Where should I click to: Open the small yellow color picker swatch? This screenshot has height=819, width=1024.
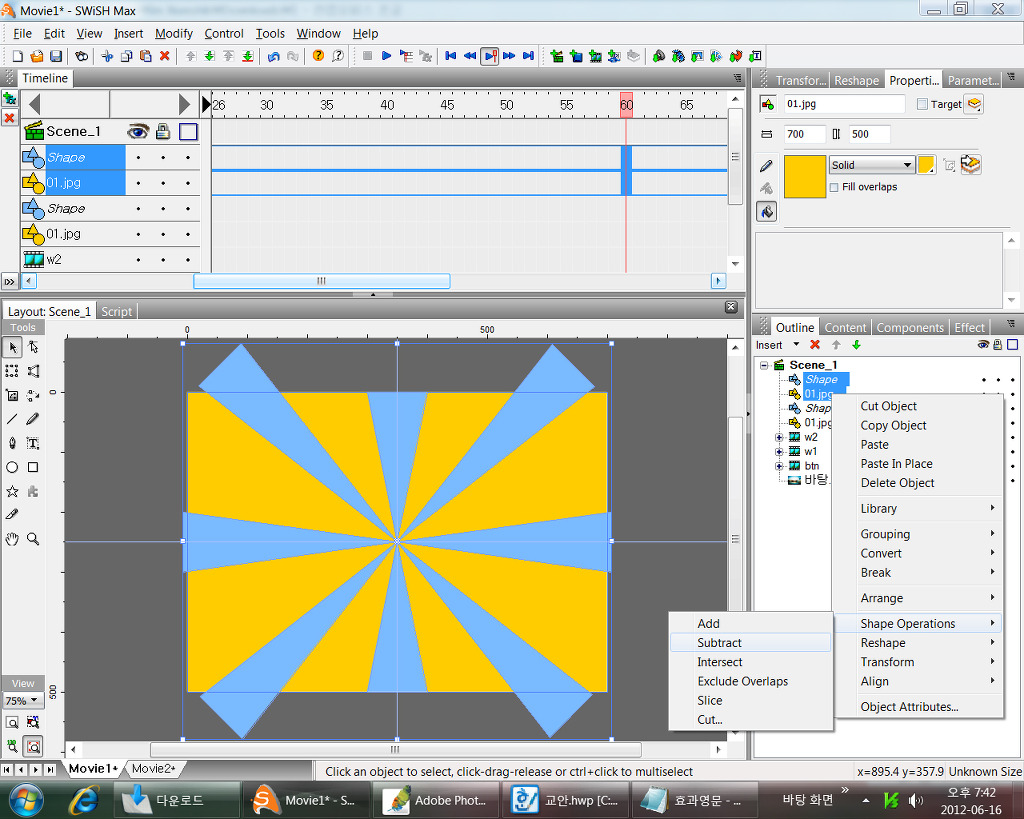pos(926,165)
